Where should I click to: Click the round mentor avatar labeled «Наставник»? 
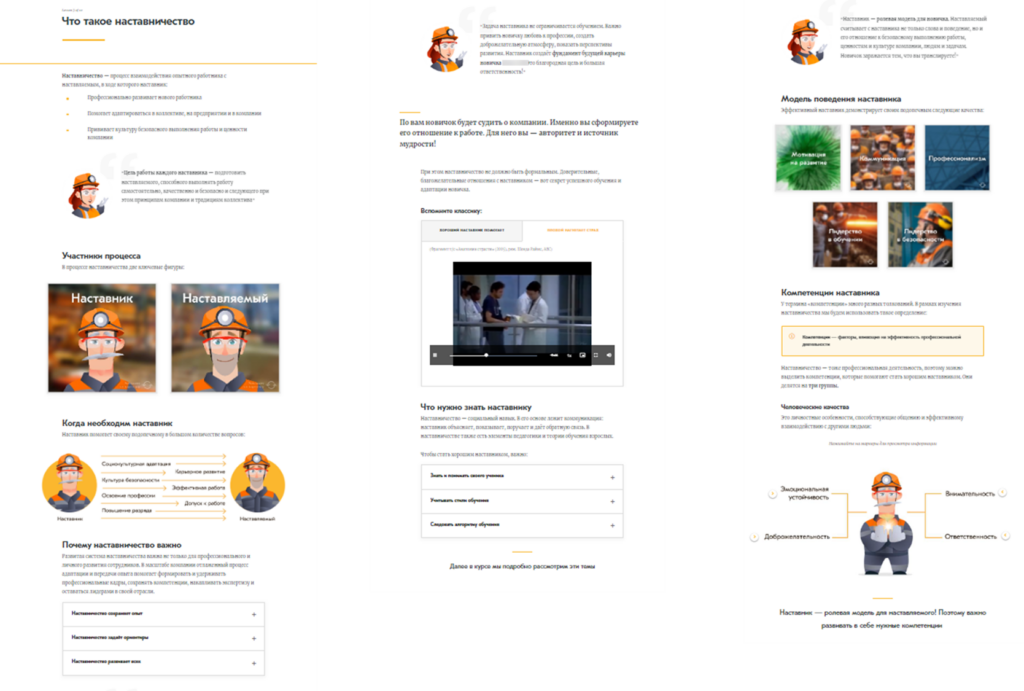tap(69, 484)
